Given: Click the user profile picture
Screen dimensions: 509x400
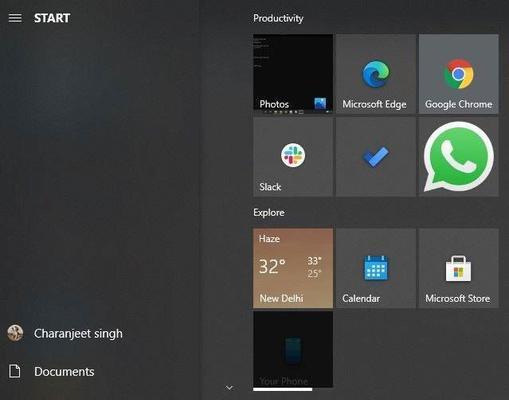Looking at the screenshot, I should click(x=15, y=333).
